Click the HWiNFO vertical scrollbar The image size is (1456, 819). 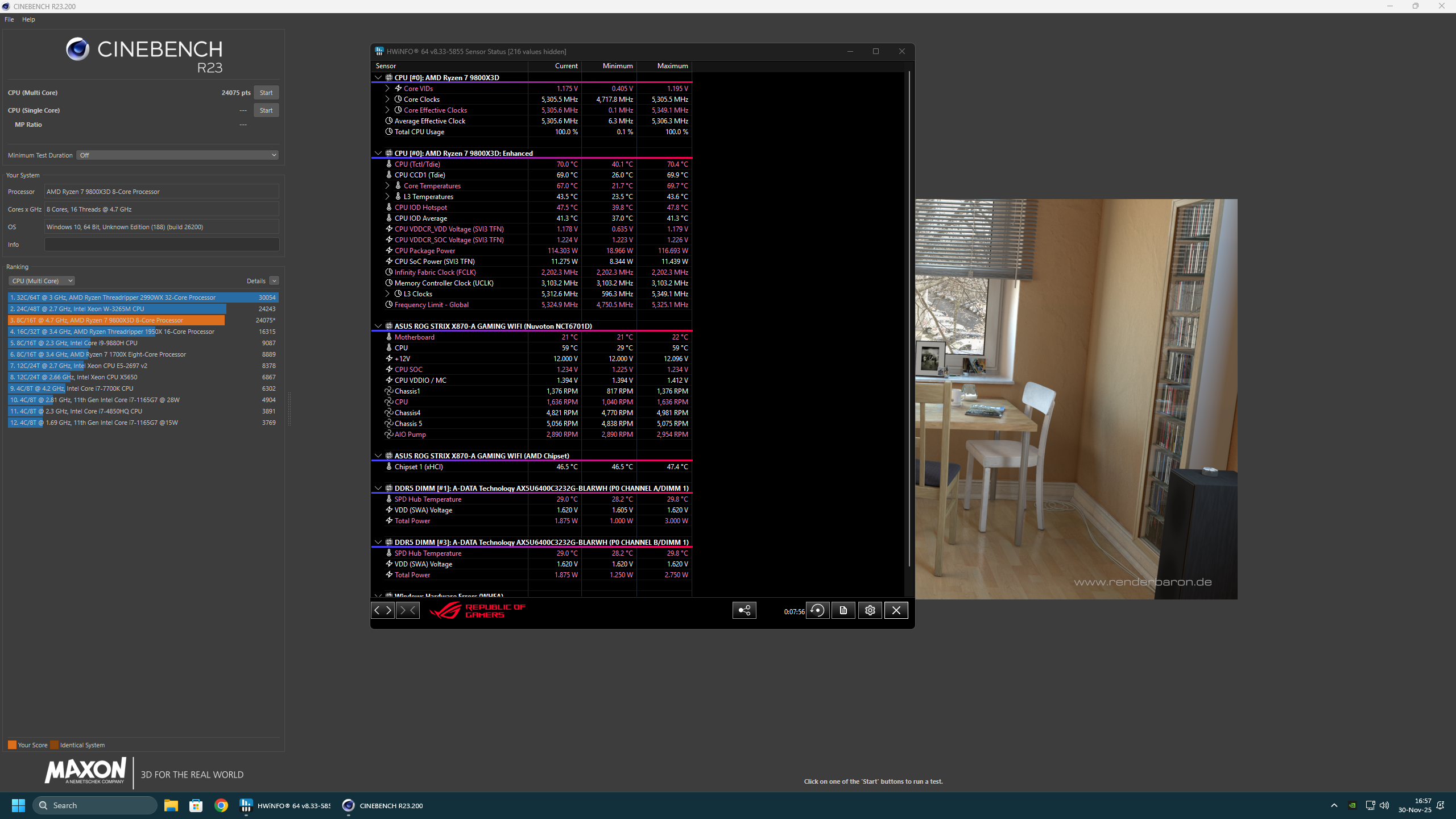909,318
